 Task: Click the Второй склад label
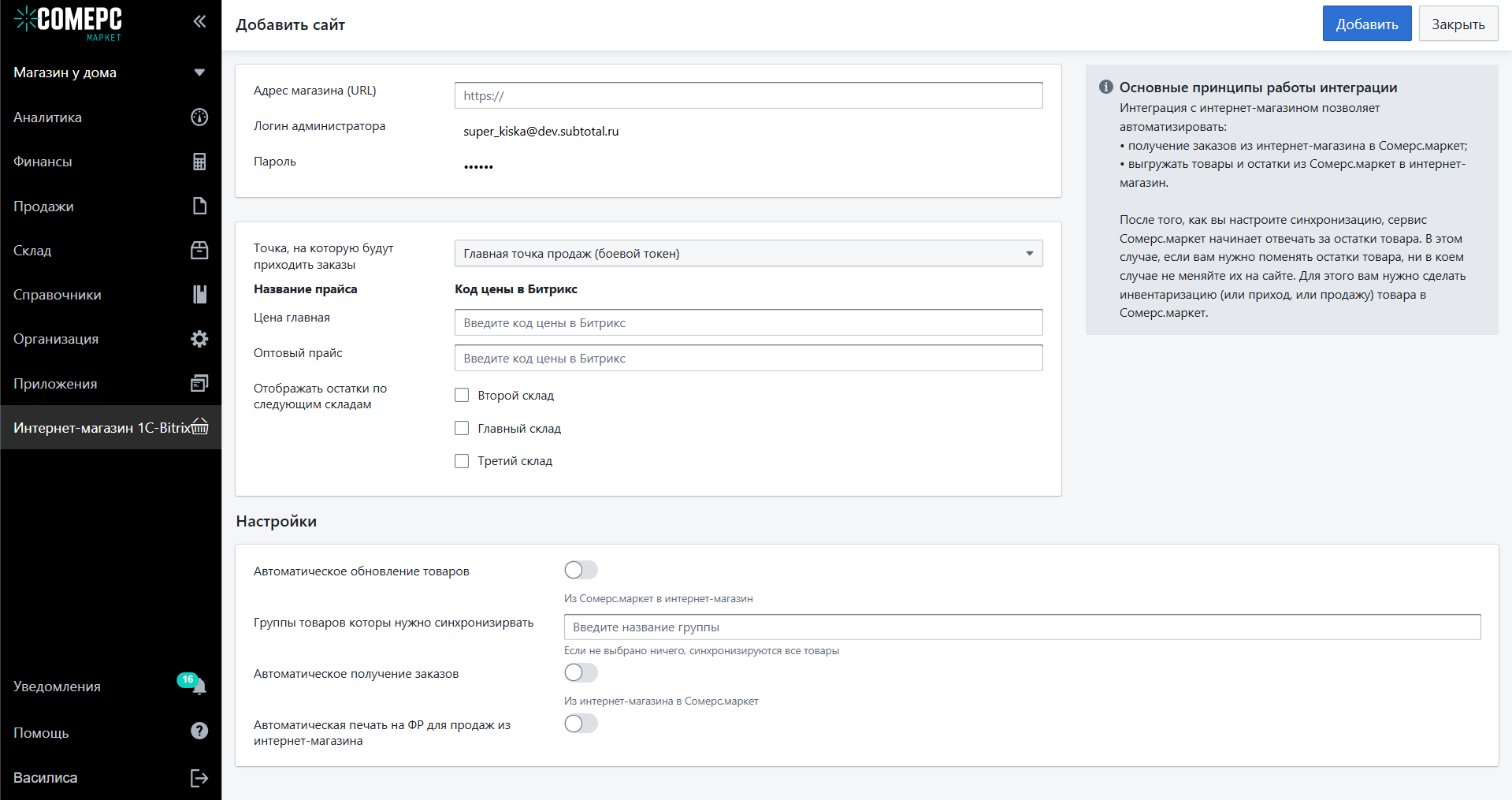(516, 395)
